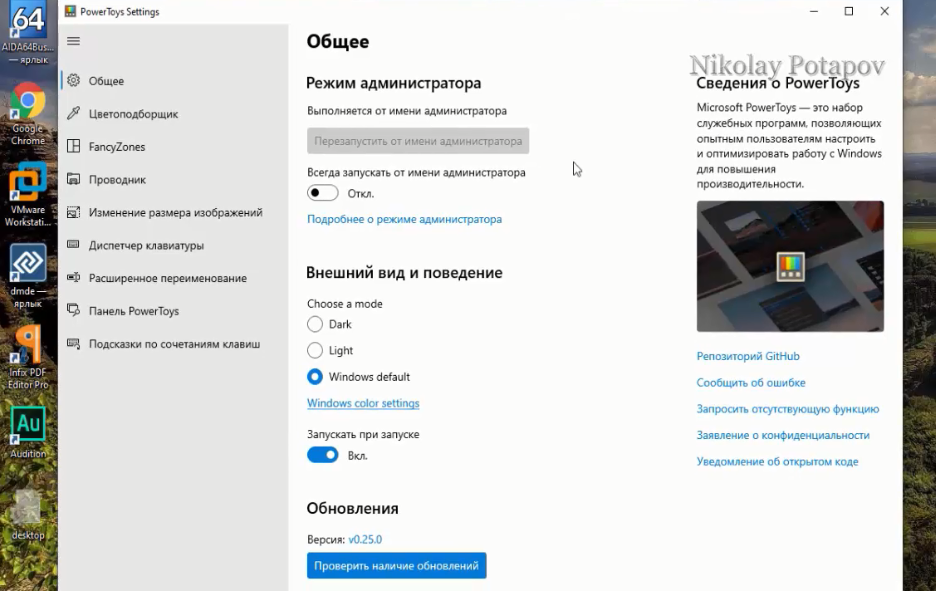Open Windows color settings link
This screenshot has height=591, width=936.
pyautogui.click(x=363, y=403)
